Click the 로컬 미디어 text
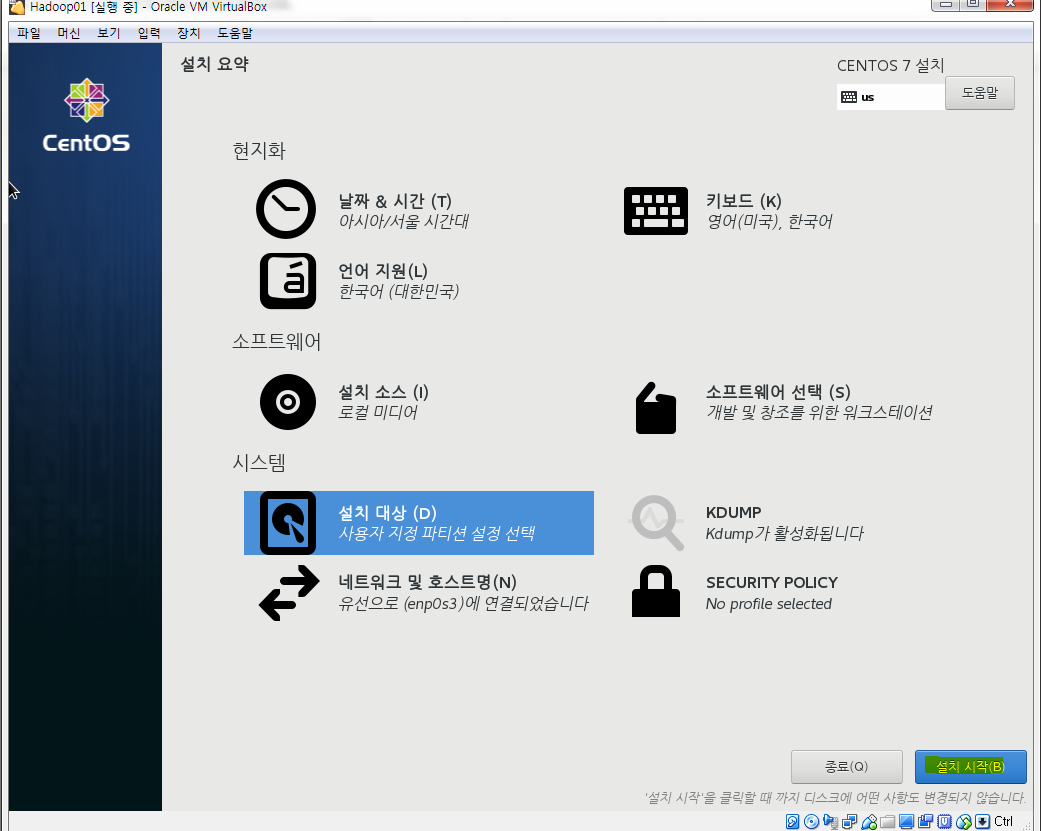This screenshot has width=1041, height=831. [378, 413]
